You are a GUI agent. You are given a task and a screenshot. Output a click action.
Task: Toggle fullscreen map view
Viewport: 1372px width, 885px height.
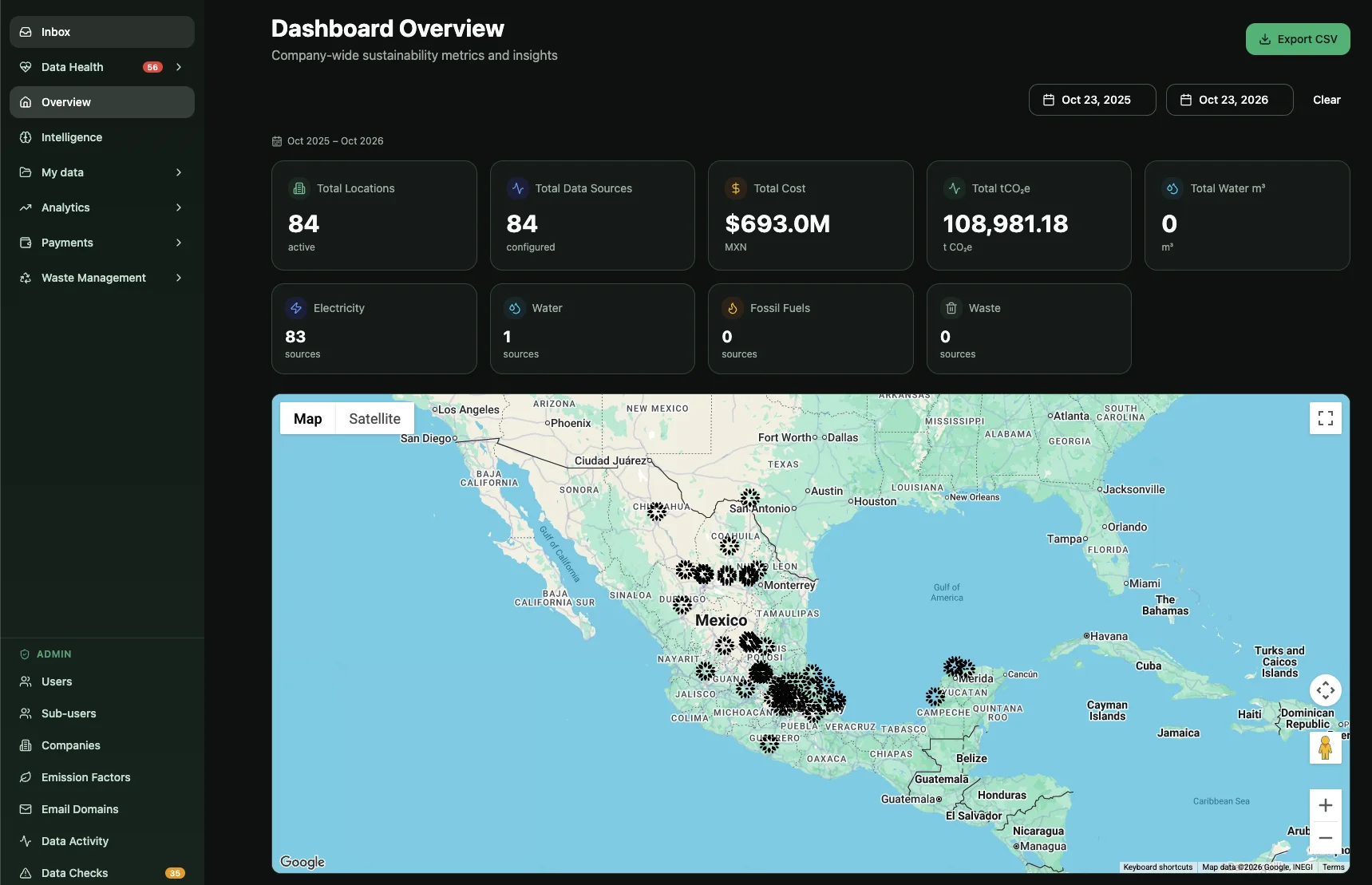click(x=1326, y=418)
